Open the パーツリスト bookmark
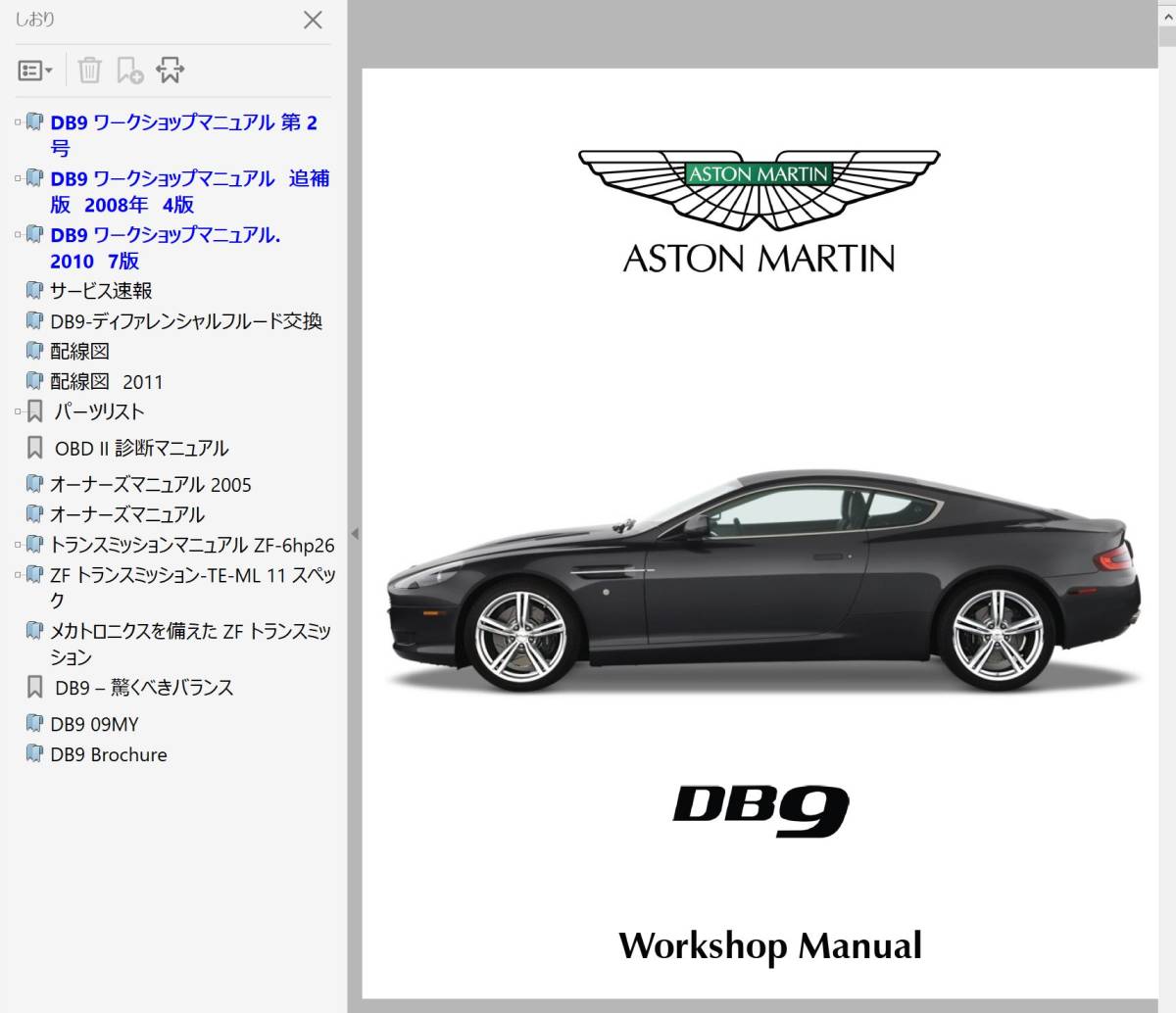This screenshot has width=1176, height=1013. point(99,412)
